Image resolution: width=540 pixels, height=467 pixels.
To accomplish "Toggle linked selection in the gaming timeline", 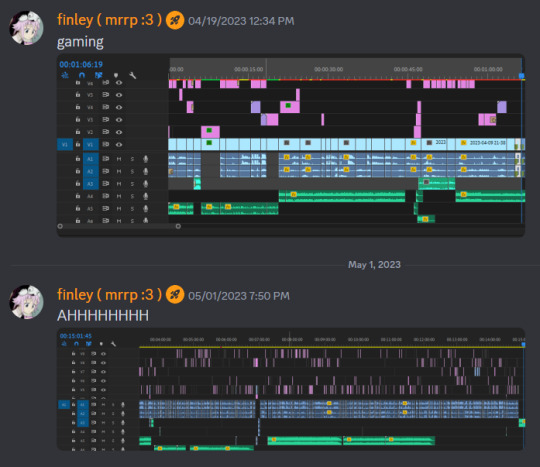I will point(98,75).
